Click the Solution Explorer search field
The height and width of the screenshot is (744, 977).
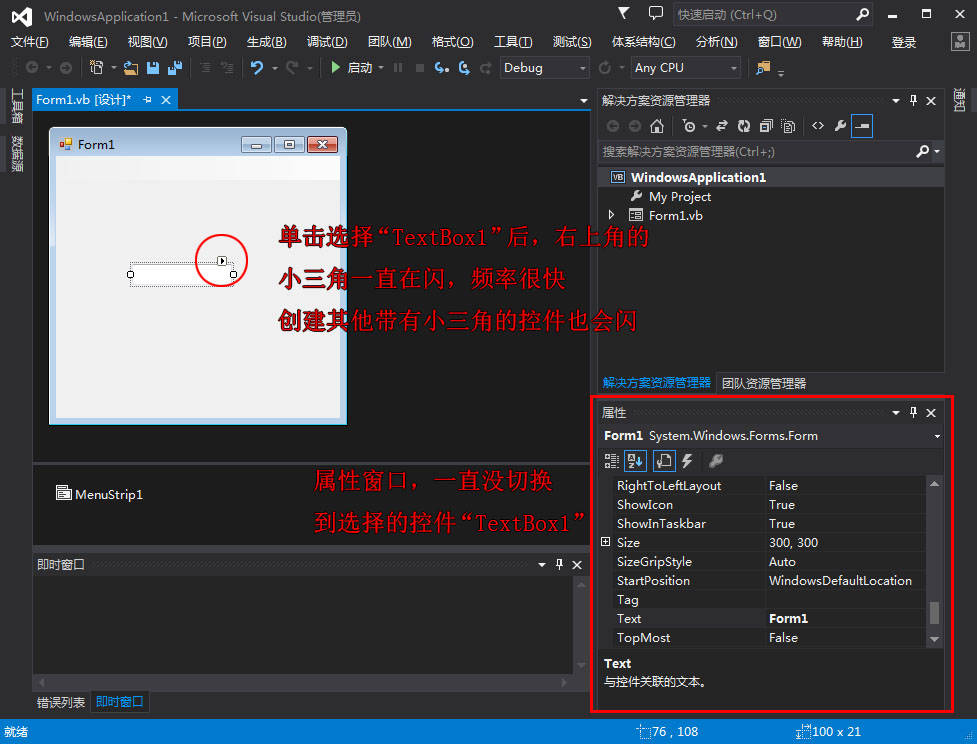pos(757,151)
